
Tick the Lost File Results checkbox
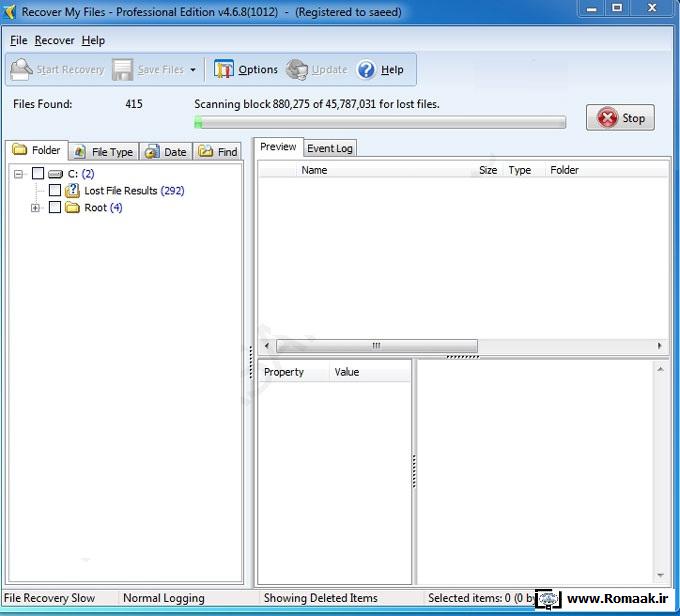pyautogui.click(x=55, y=190)
